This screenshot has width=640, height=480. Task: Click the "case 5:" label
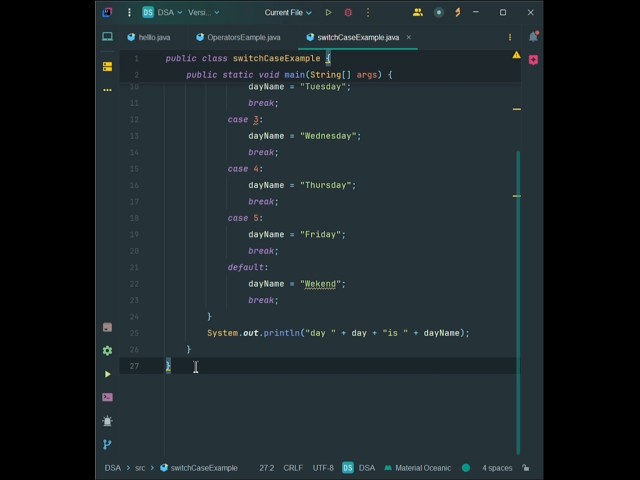click(x=245, y=218)
